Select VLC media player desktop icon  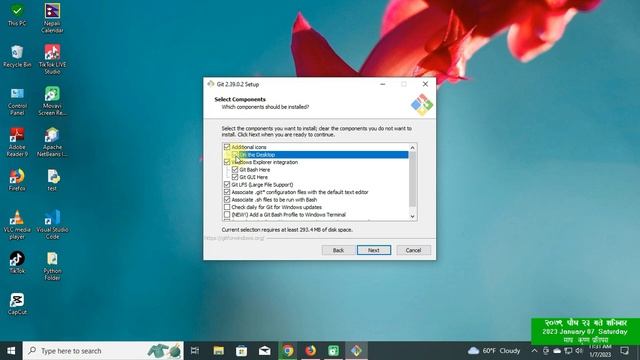pos(17,224)
